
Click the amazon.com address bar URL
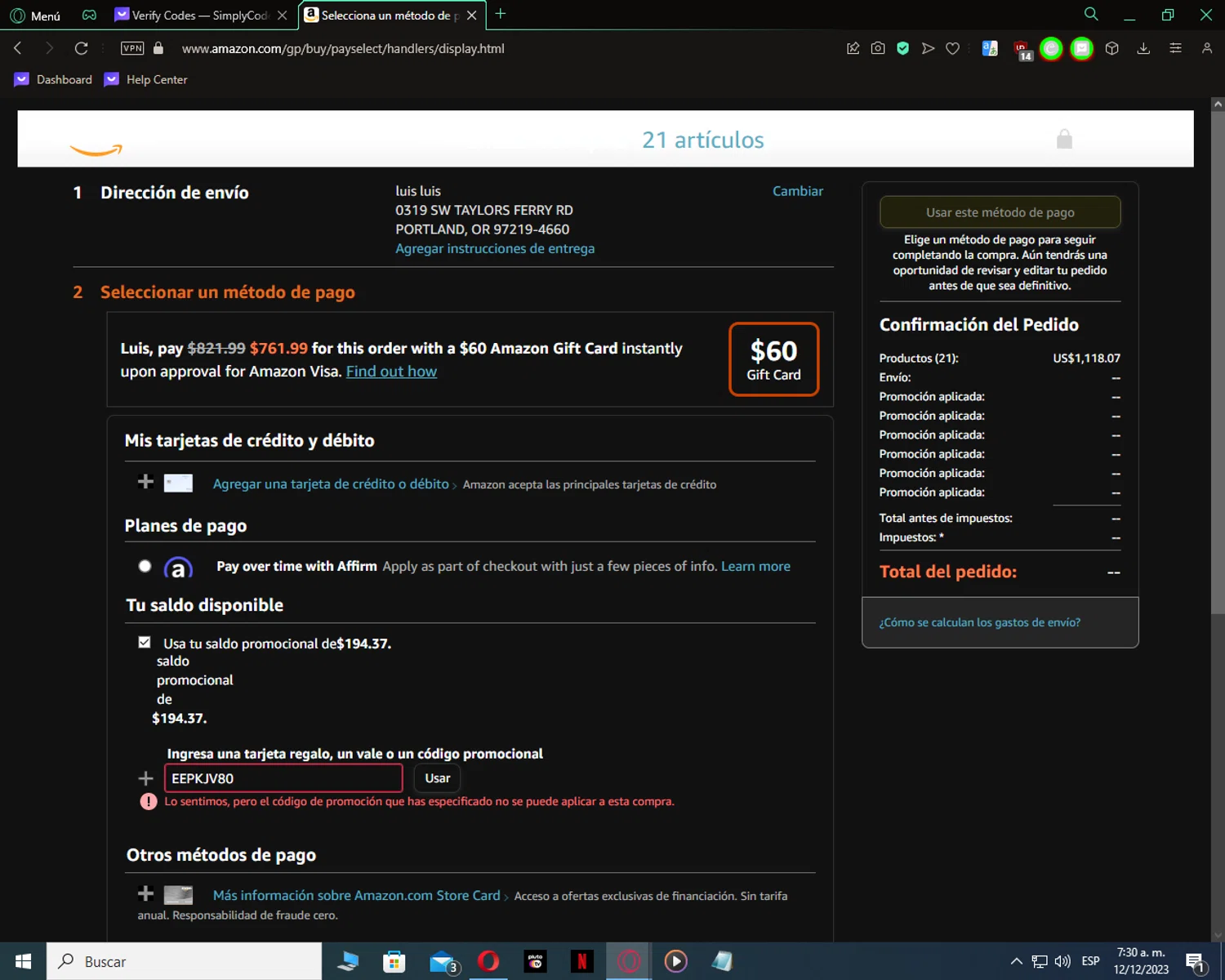click(x=343, y=48)
